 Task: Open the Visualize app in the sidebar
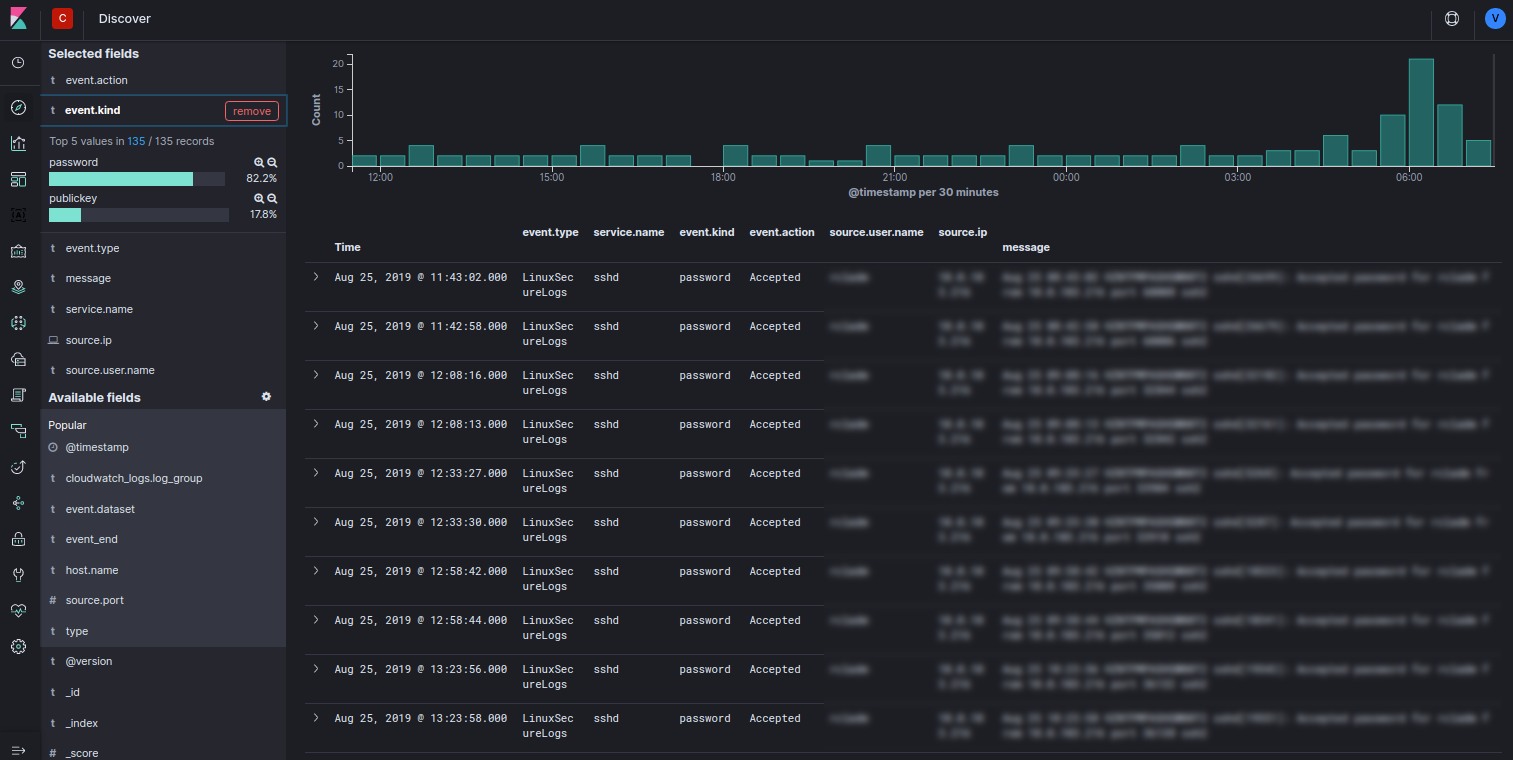pos(18,143)
